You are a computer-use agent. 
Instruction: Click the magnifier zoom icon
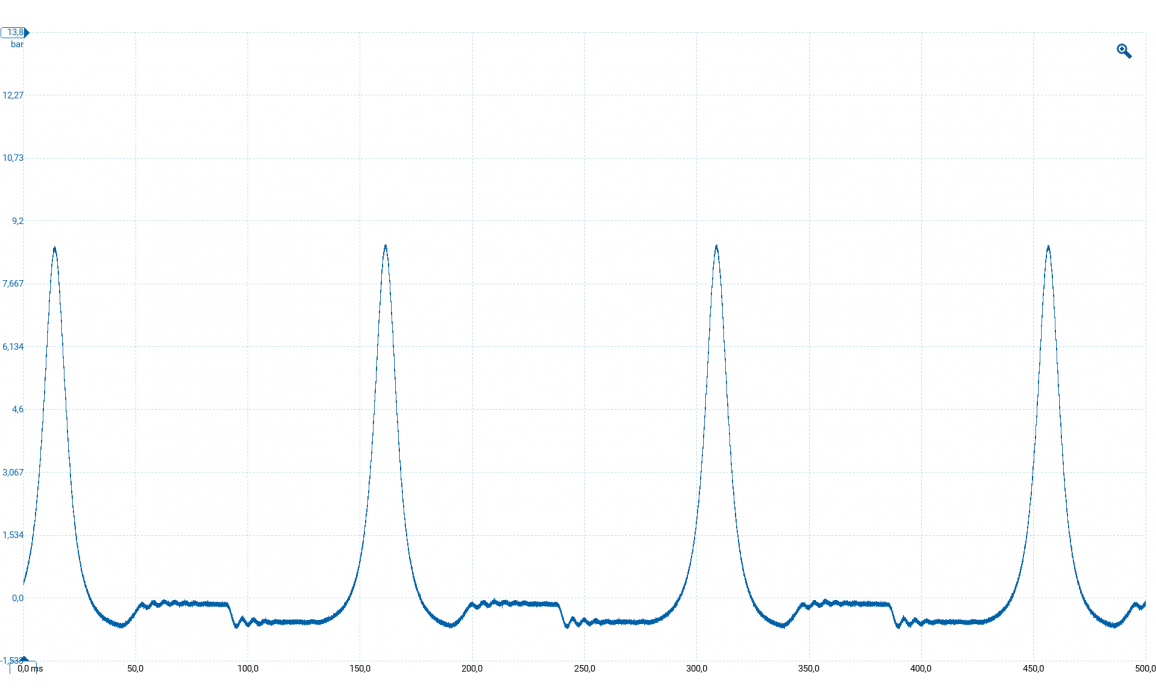(1123, 51)
